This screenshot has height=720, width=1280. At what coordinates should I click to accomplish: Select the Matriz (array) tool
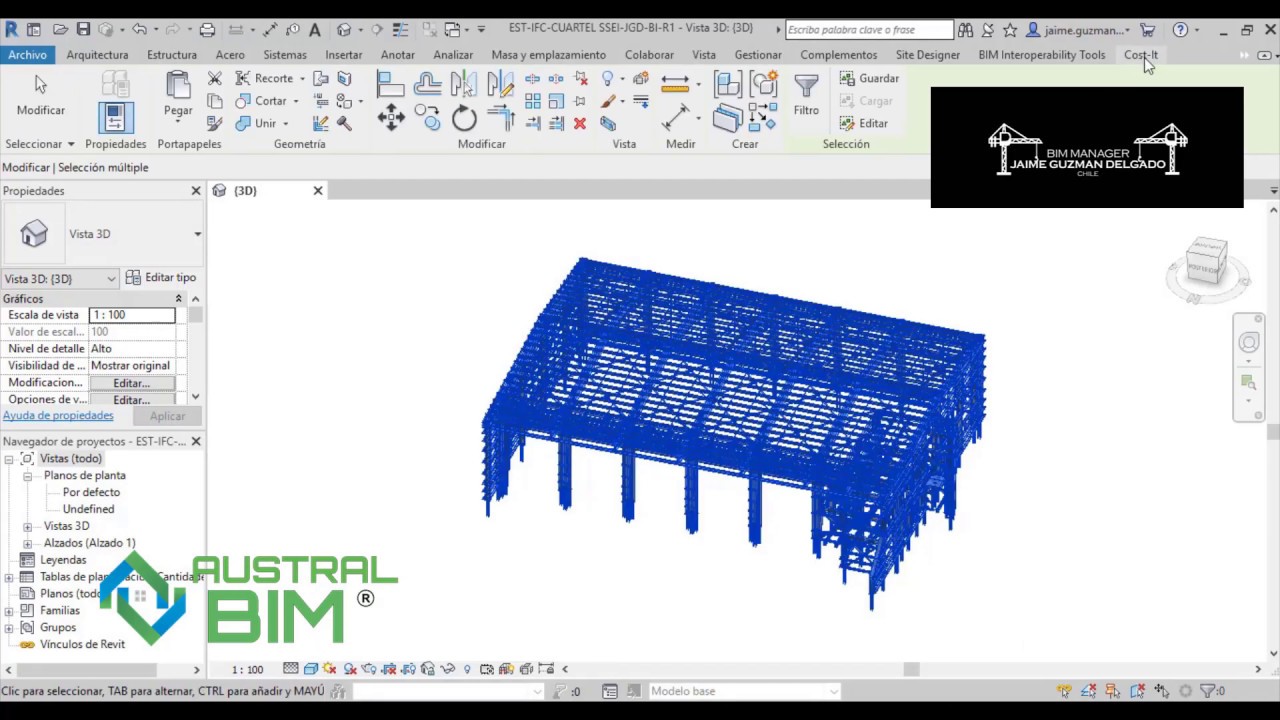[532, 101]
